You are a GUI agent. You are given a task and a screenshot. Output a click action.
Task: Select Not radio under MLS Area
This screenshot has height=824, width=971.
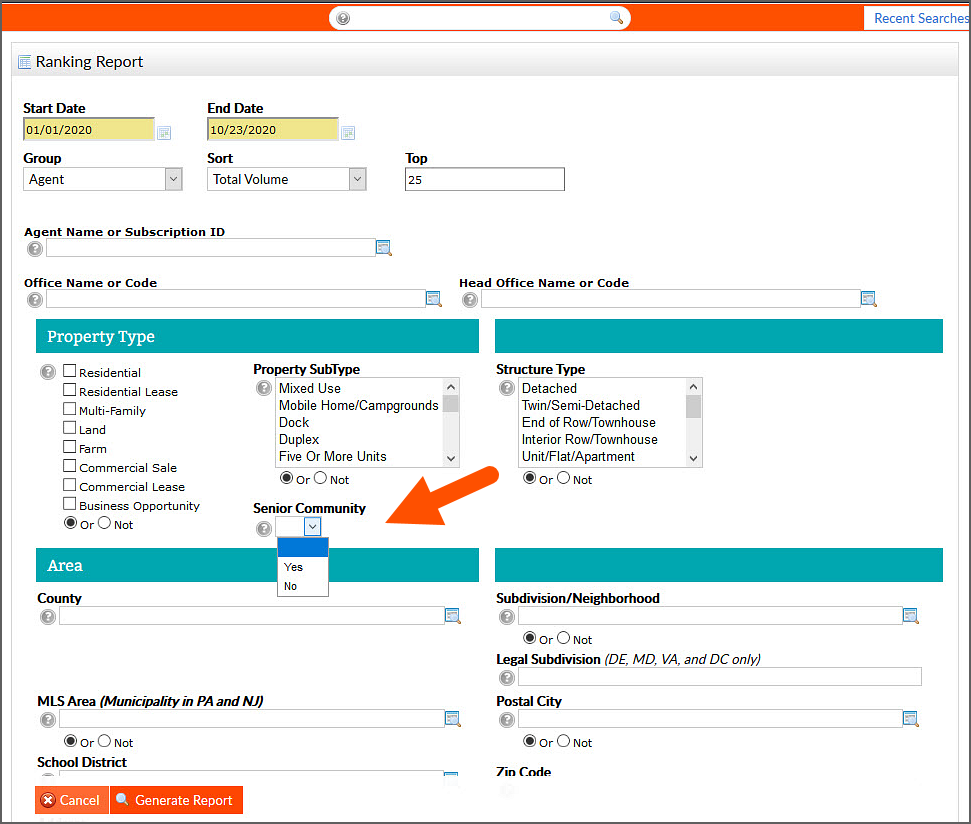click(105, 741)
